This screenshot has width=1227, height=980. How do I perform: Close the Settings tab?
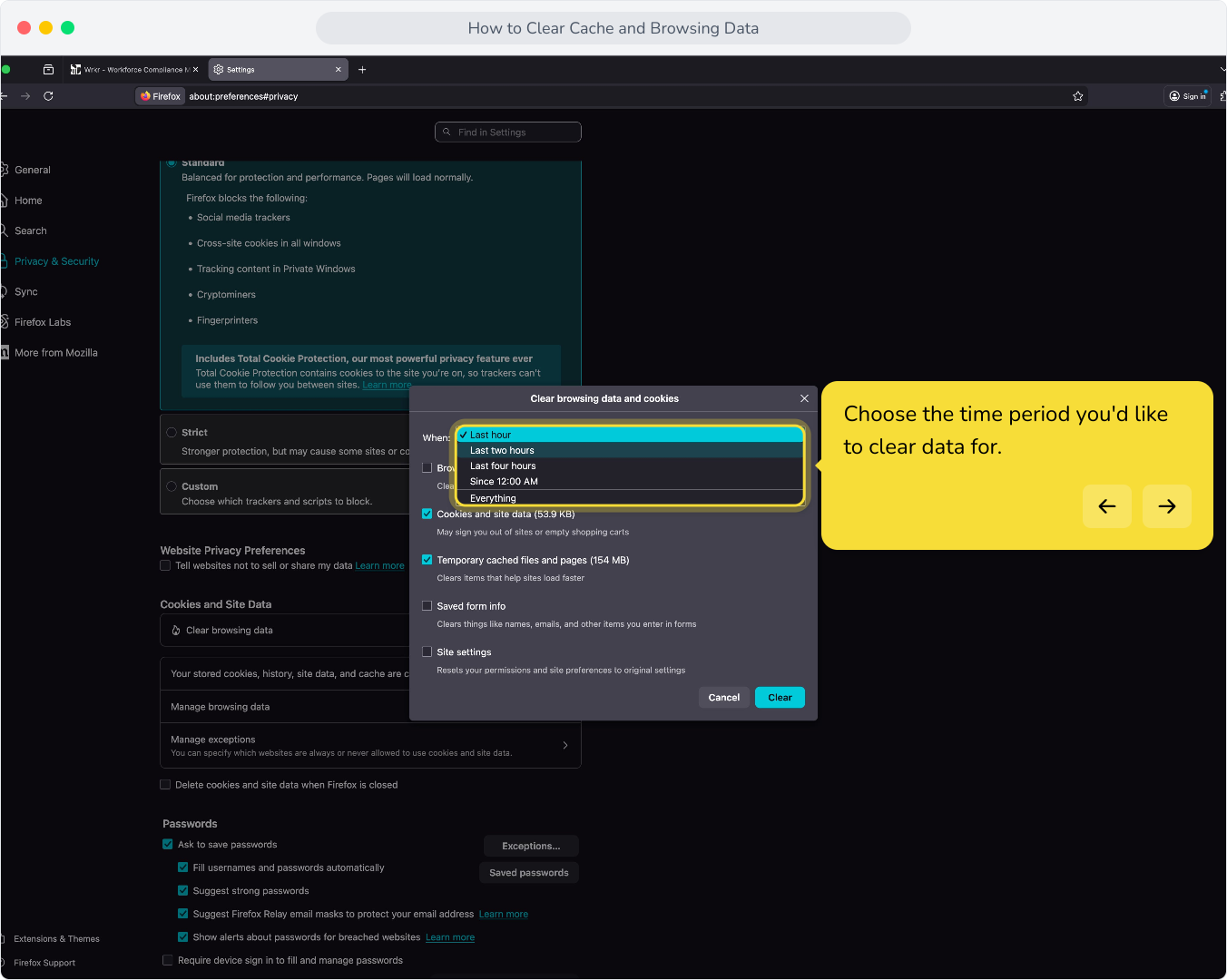(339, 70)
